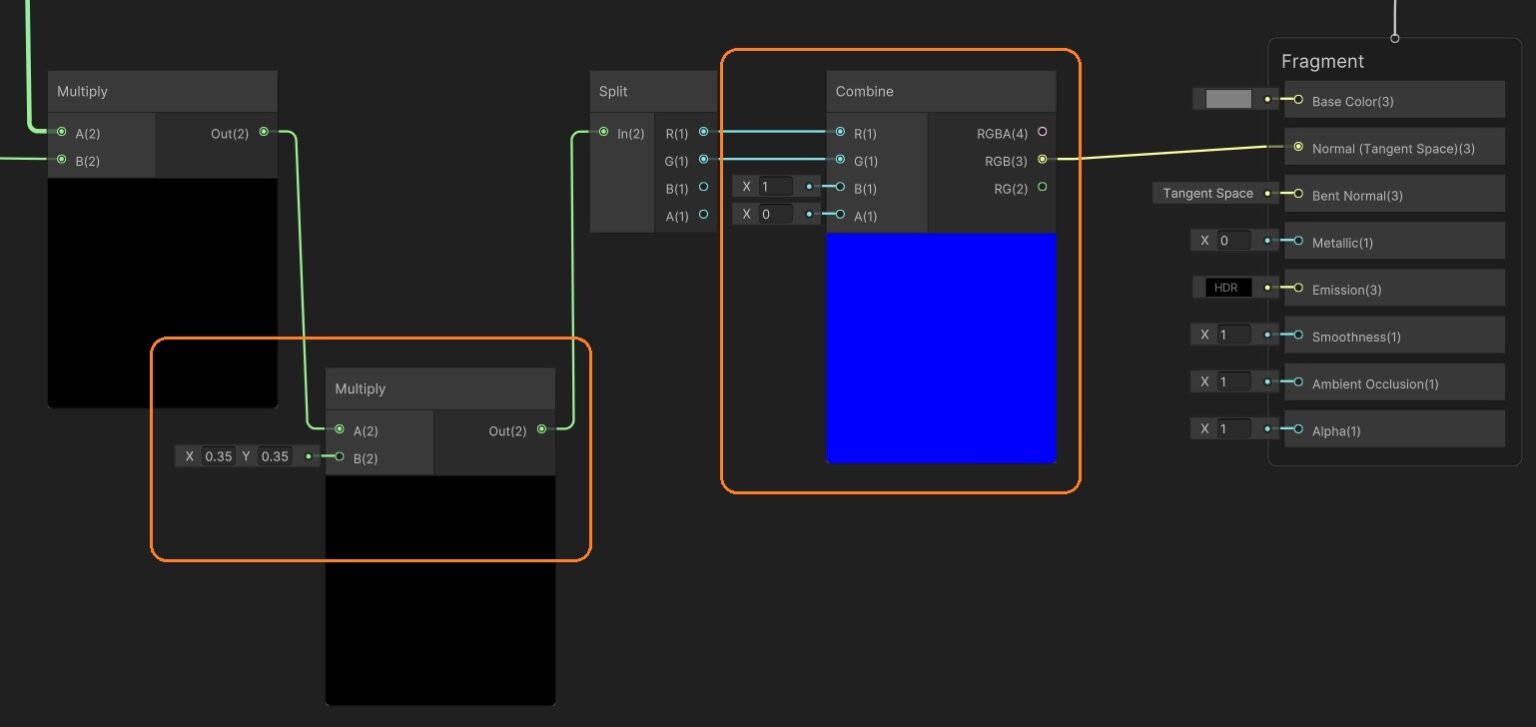Click the Split node's R(1) output port
The height and width of the screenshot is (727, 1536).
point(704,132)
